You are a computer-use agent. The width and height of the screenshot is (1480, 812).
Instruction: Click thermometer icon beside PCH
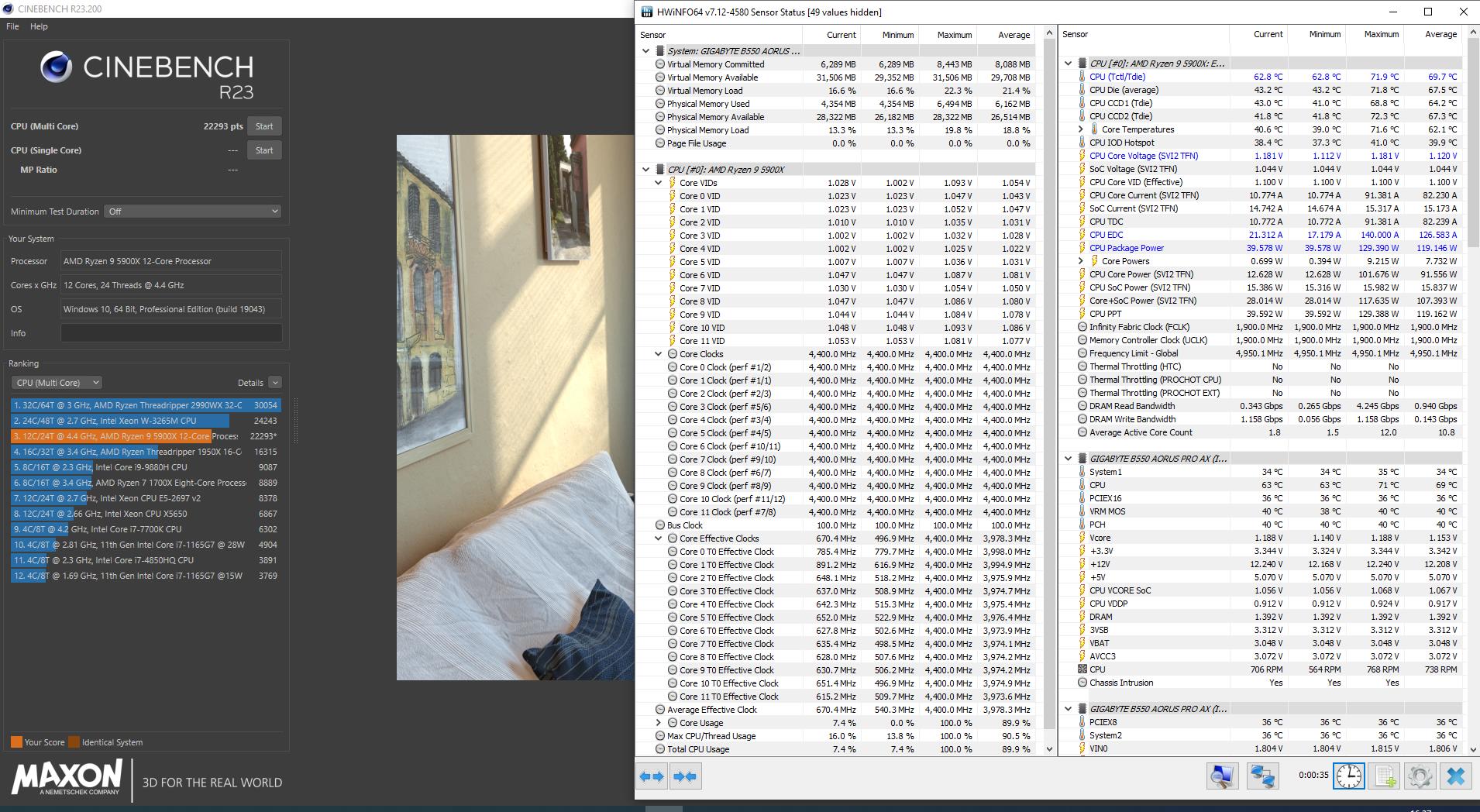1082,525
